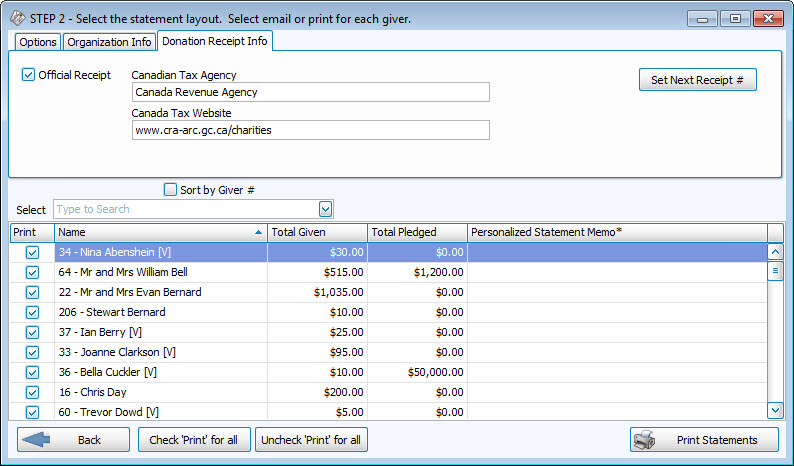Open the Organization Info tab
The height and width of the screenshot is (466, 794).
[x=108, y=42]
